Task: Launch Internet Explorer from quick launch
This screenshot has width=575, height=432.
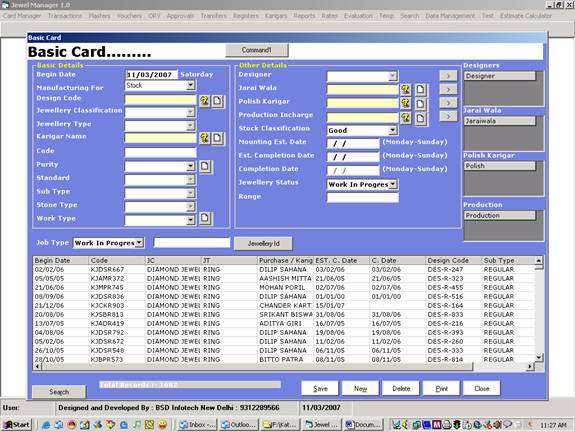Action: (46, 425)
